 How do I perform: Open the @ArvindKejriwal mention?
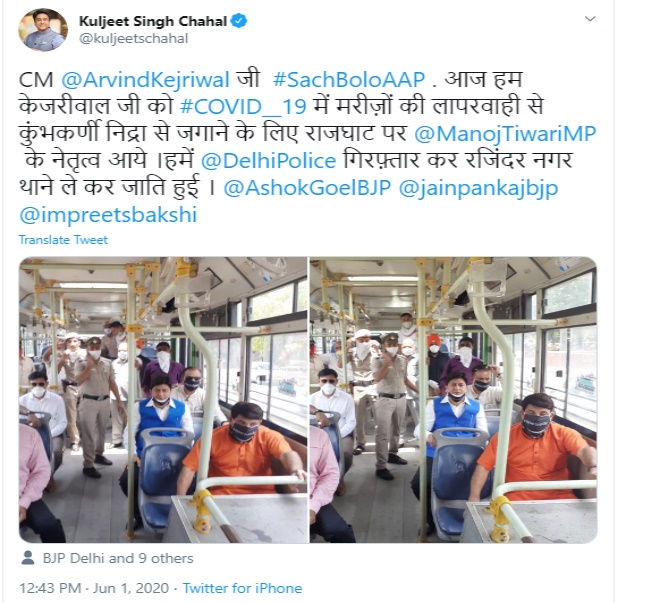tap(145, 80)
